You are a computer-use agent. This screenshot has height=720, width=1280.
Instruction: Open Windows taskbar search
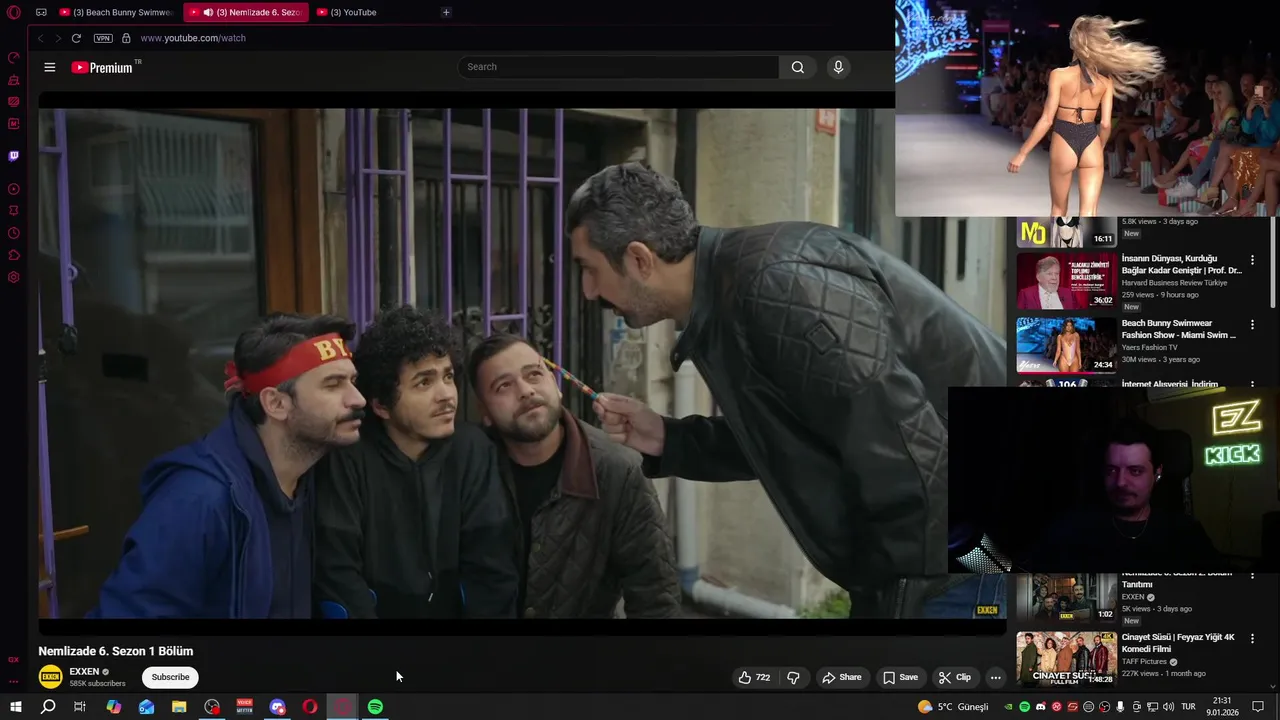click(47, 707)
